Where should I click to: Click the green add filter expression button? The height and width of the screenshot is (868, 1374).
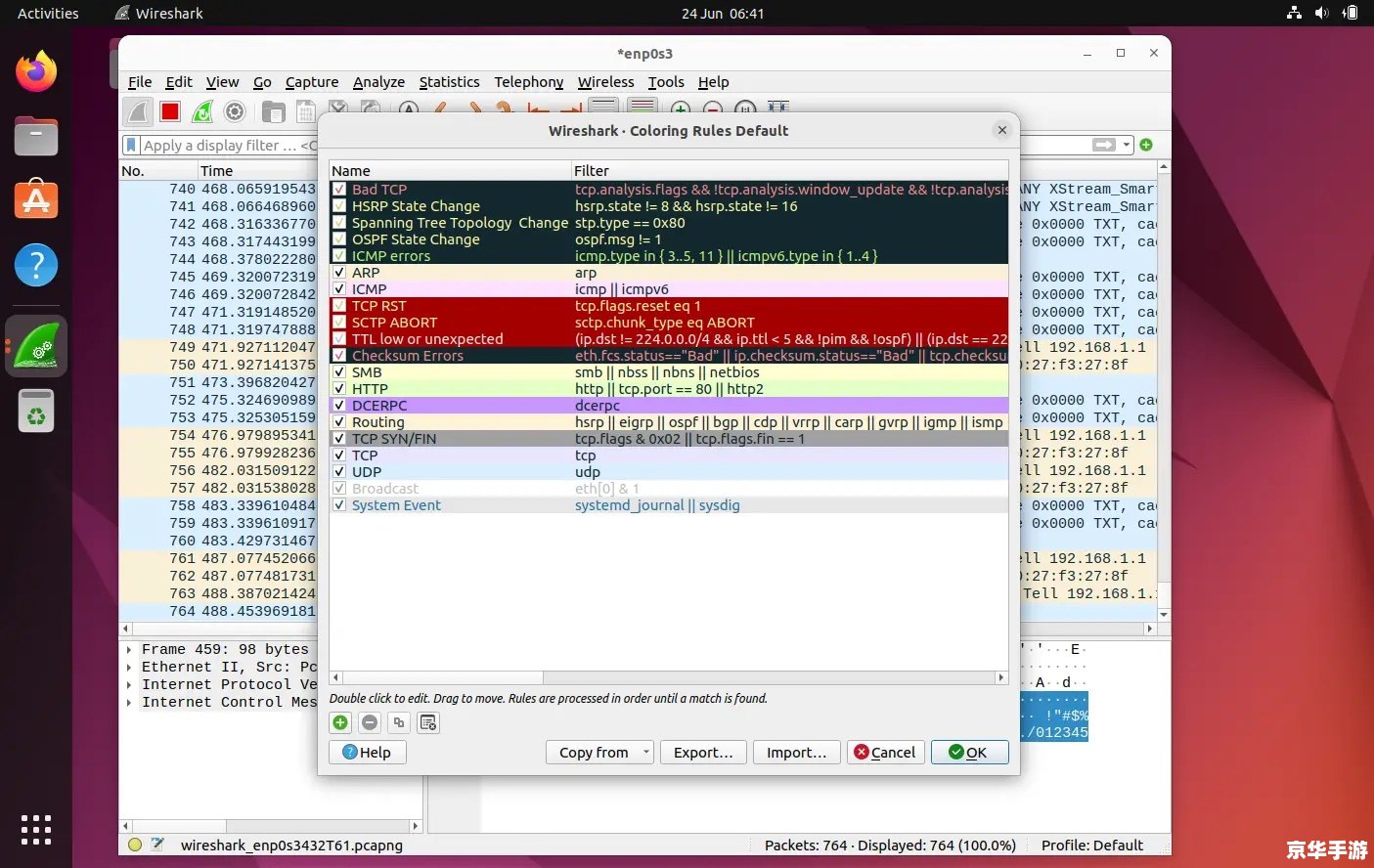point(1146,145)
